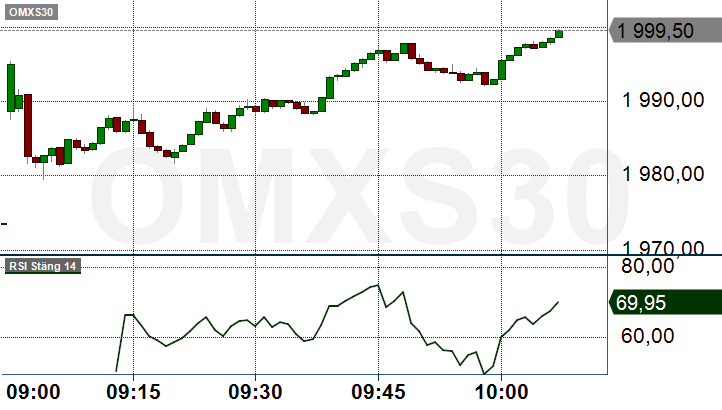Click the RSI value tag 69,95
This screenshot has width=722, height=410.
pyautogui.click(x=665, y=303)
